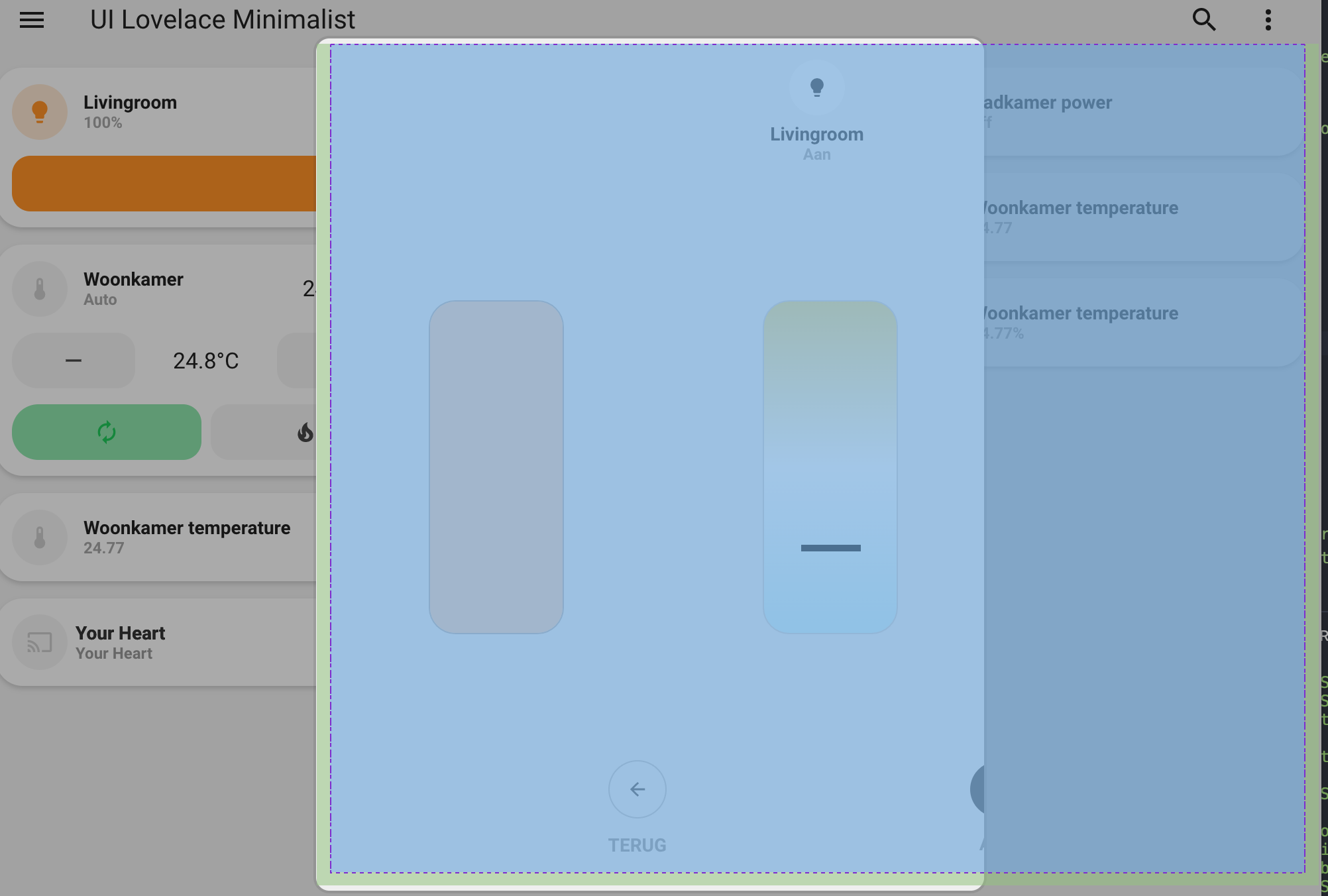Open the sidebar hamburger menu
Image resolution: width=1328 pixels, height=896 pixels.
pos(31,20)
